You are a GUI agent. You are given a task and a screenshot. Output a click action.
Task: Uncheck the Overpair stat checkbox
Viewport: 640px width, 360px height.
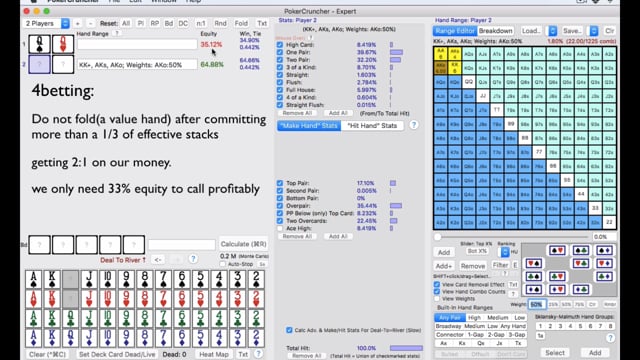280,206
